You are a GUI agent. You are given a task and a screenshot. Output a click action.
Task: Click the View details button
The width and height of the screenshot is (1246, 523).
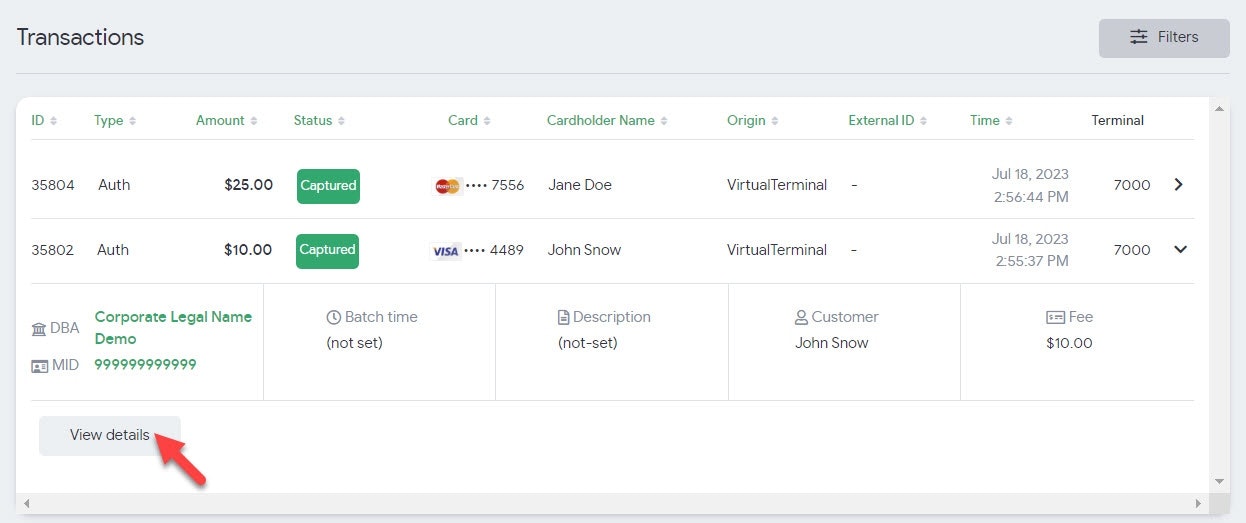point(110,436)
